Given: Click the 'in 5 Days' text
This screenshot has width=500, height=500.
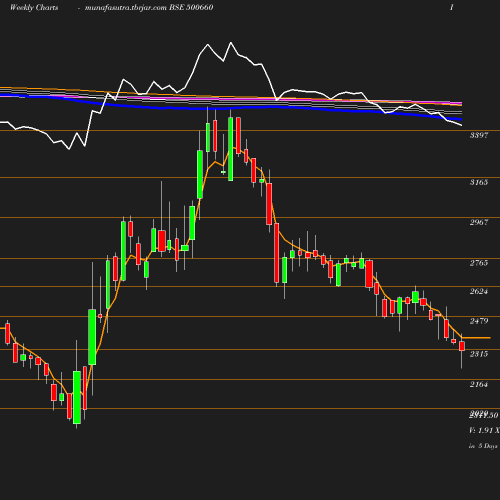Looking at the screenshot, I should [x=483, y=446].
